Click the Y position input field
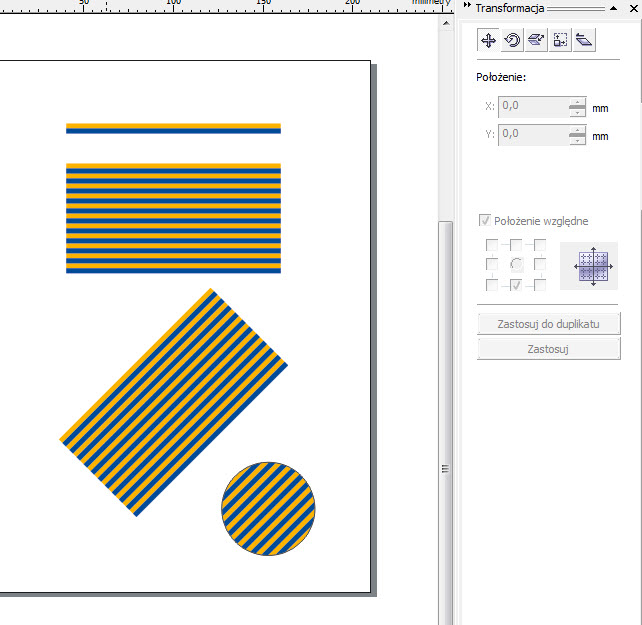The height and width of the screenshot is (625, 642). [x=532, y=135]
